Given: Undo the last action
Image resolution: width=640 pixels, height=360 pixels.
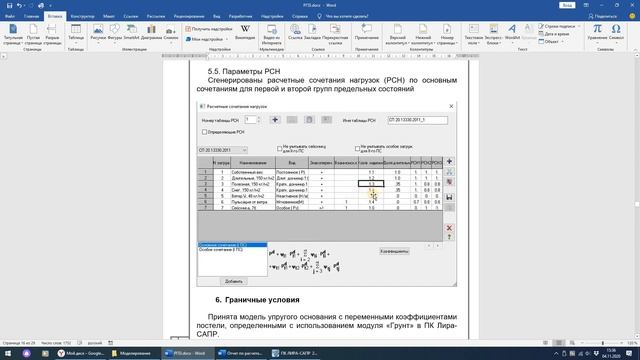Looking at the screenshot, I should click(x=19, y=5).
